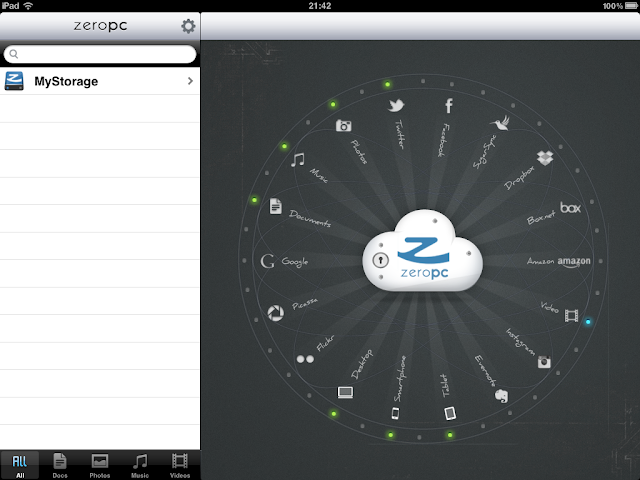The height and width of the screenshot is (480, 640).
Task: Click the search input field
Action: tap(100, 54)
